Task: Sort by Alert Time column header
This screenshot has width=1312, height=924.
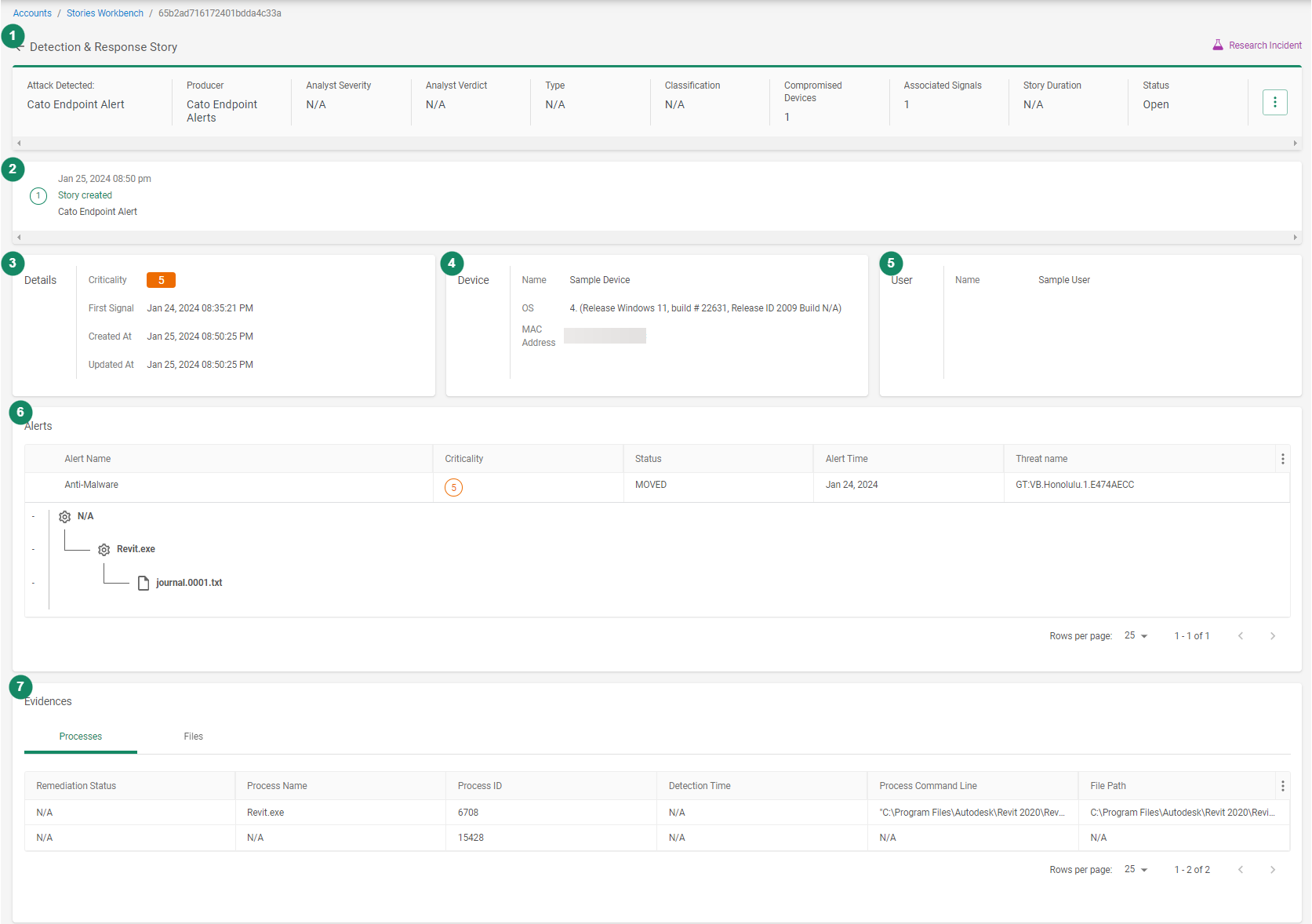Action: pos(846,459)
